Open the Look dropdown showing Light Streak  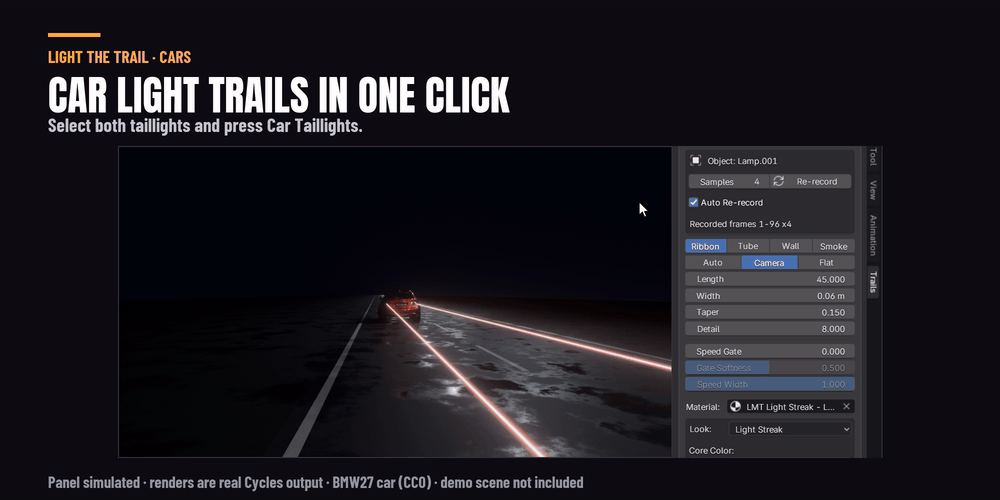791,430
